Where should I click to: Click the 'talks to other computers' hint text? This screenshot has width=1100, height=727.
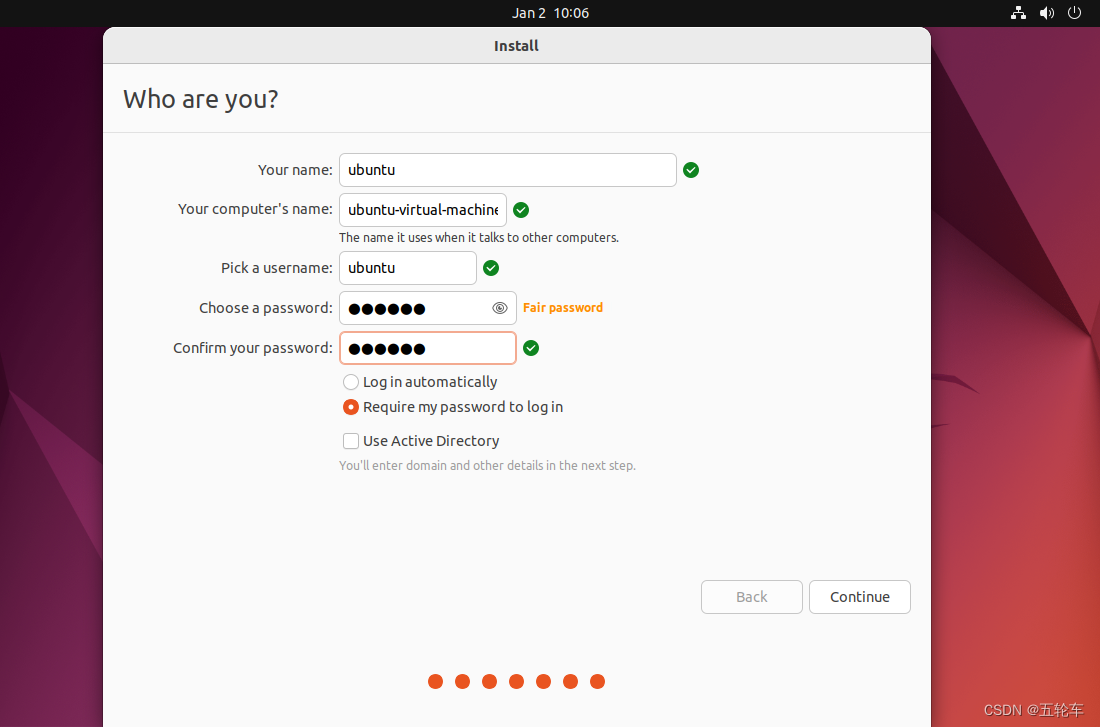(x=478, y=237)
